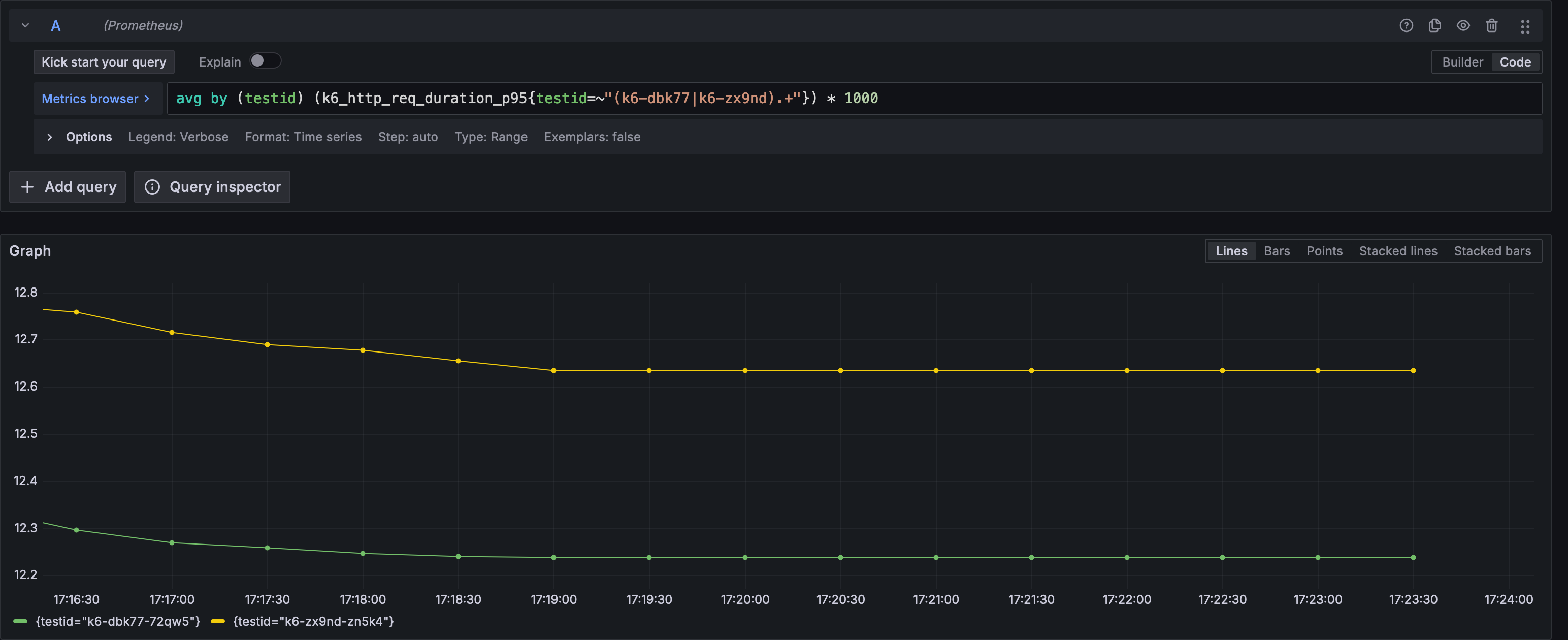Click the yellow k6-zx9nd-zn5k4 legend swatch
1568x640 pixels.
pos(218,621)
